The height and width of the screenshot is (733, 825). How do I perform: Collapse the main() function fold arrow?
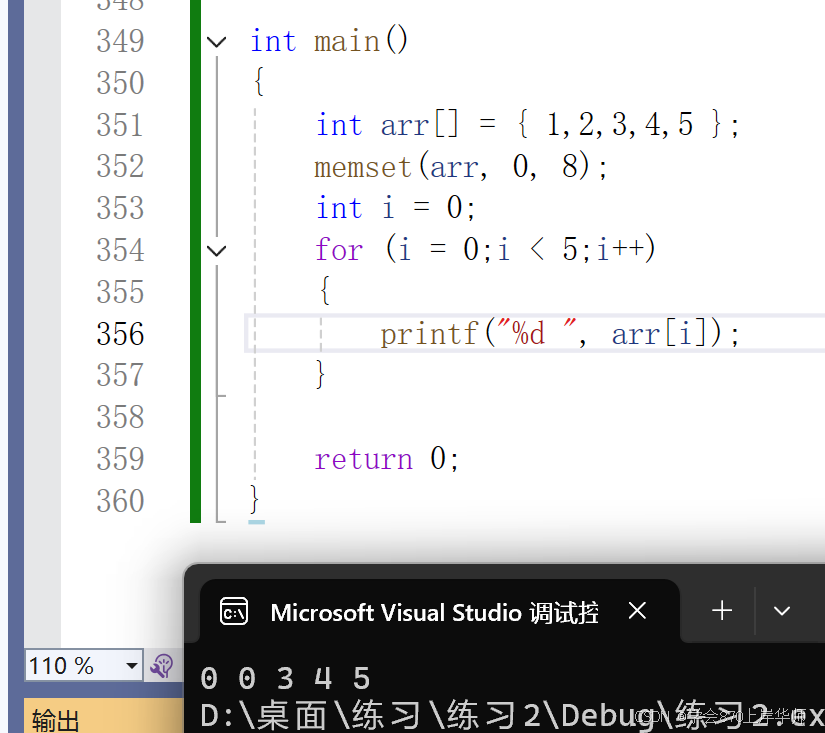click(216, 42)
